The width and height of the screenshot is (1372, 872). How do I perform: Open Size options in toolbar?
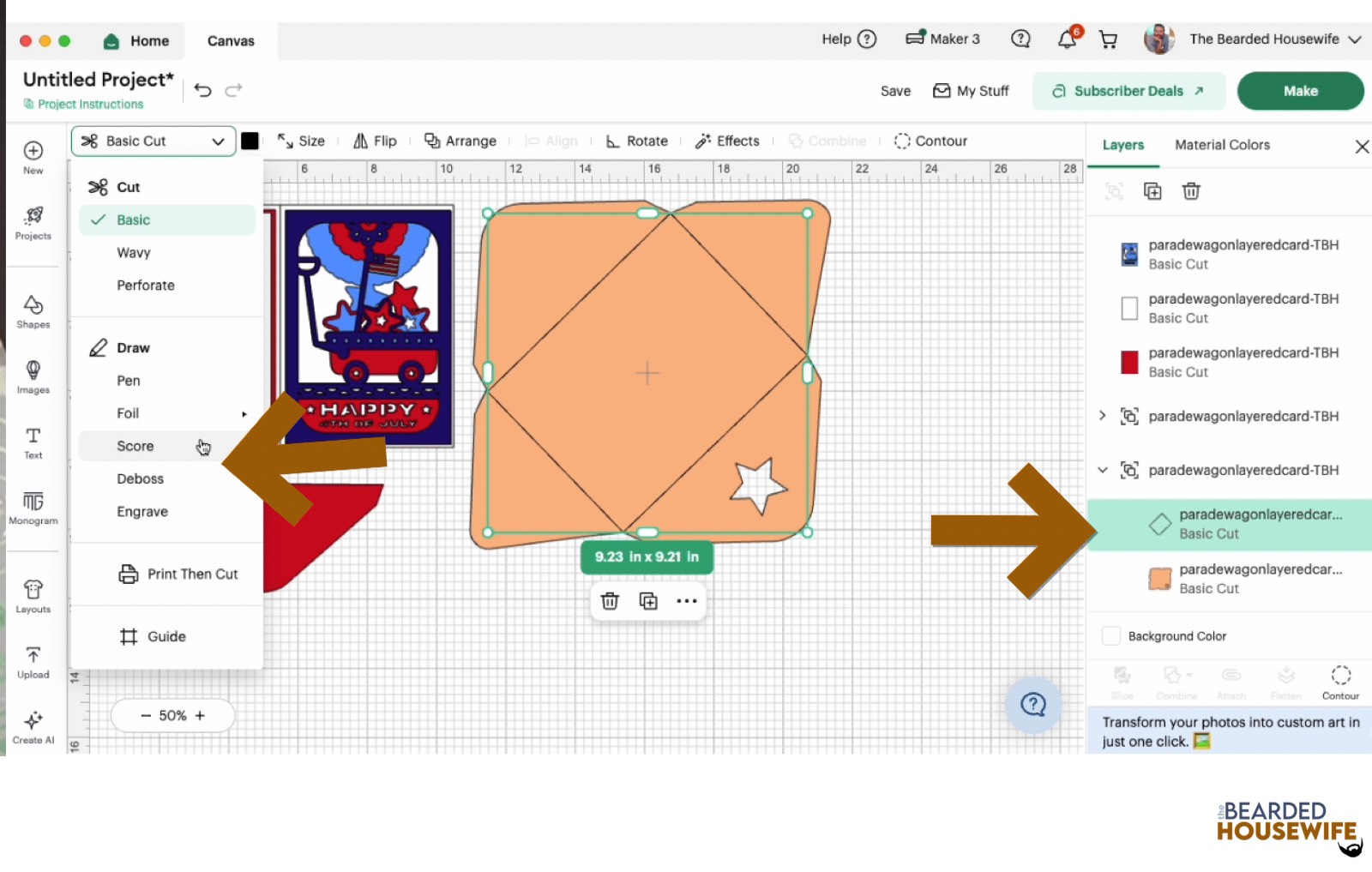[301, 141]
